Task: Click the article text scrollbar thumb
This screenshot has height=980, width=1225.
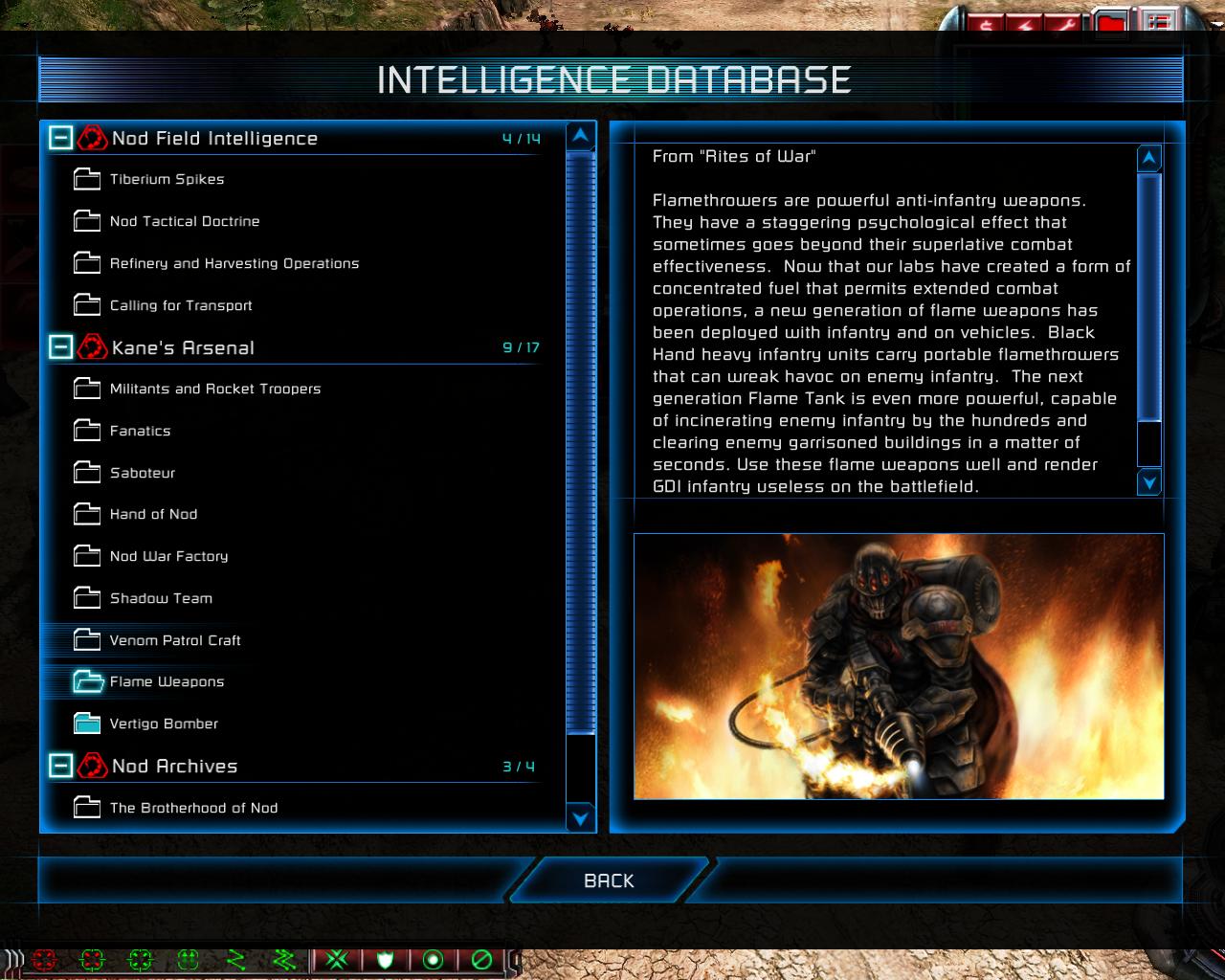Action: (1148, 295)
